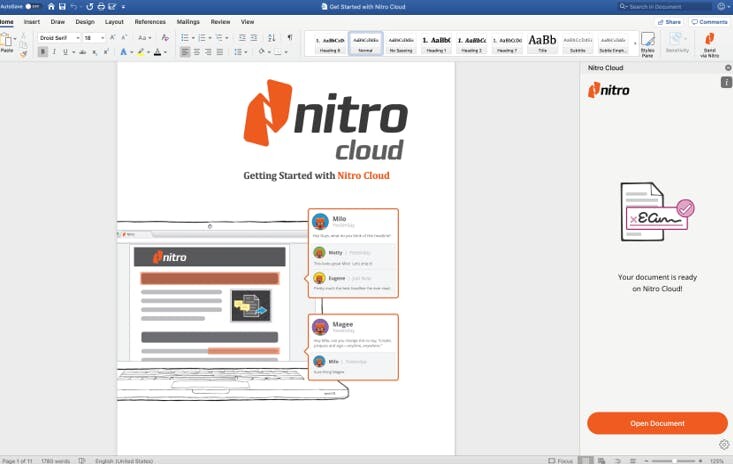Save the document with the floppy icon

point(62,7)
